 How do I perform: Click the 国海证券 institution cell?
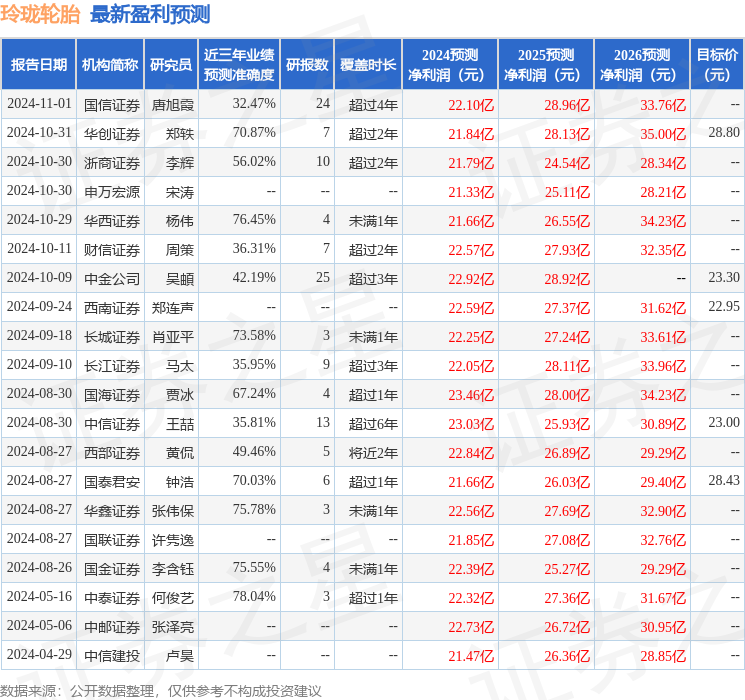click(x=112, y=395)
